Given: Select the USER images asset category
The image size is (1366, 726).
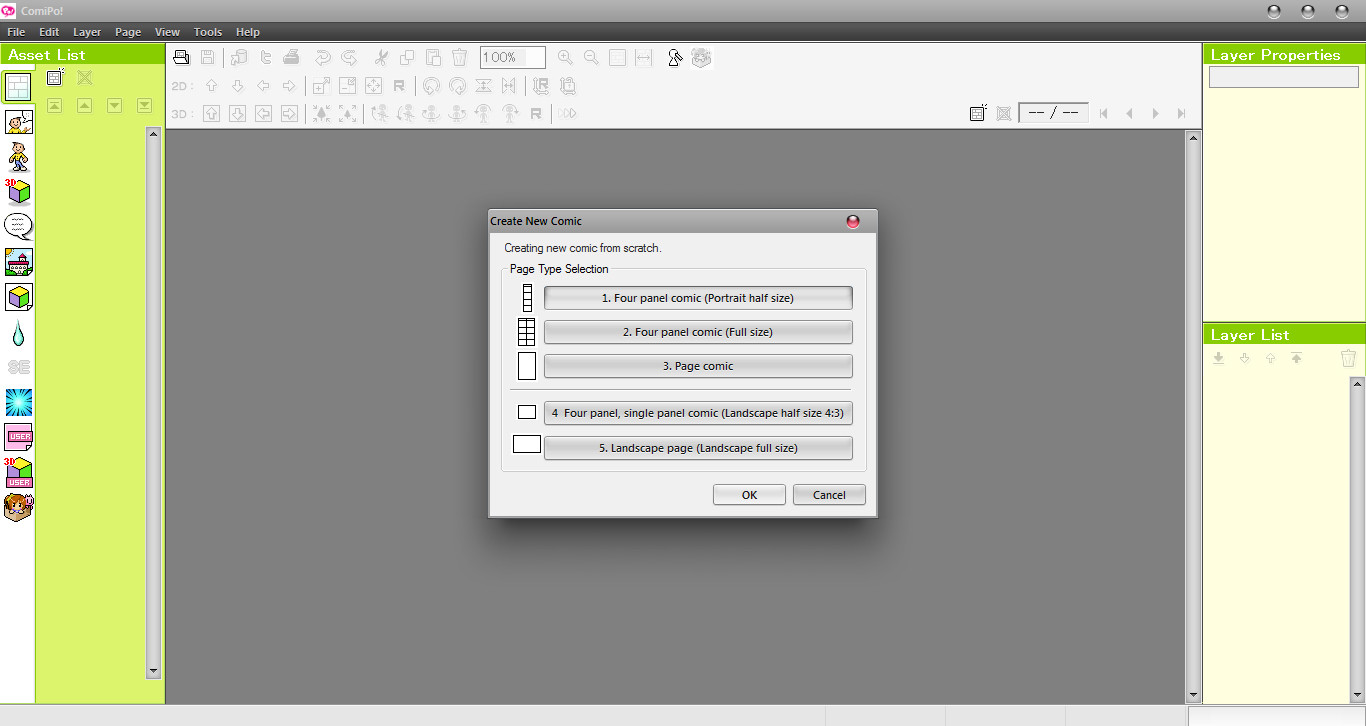Looking at the screenshot, I should coord(17,436).
